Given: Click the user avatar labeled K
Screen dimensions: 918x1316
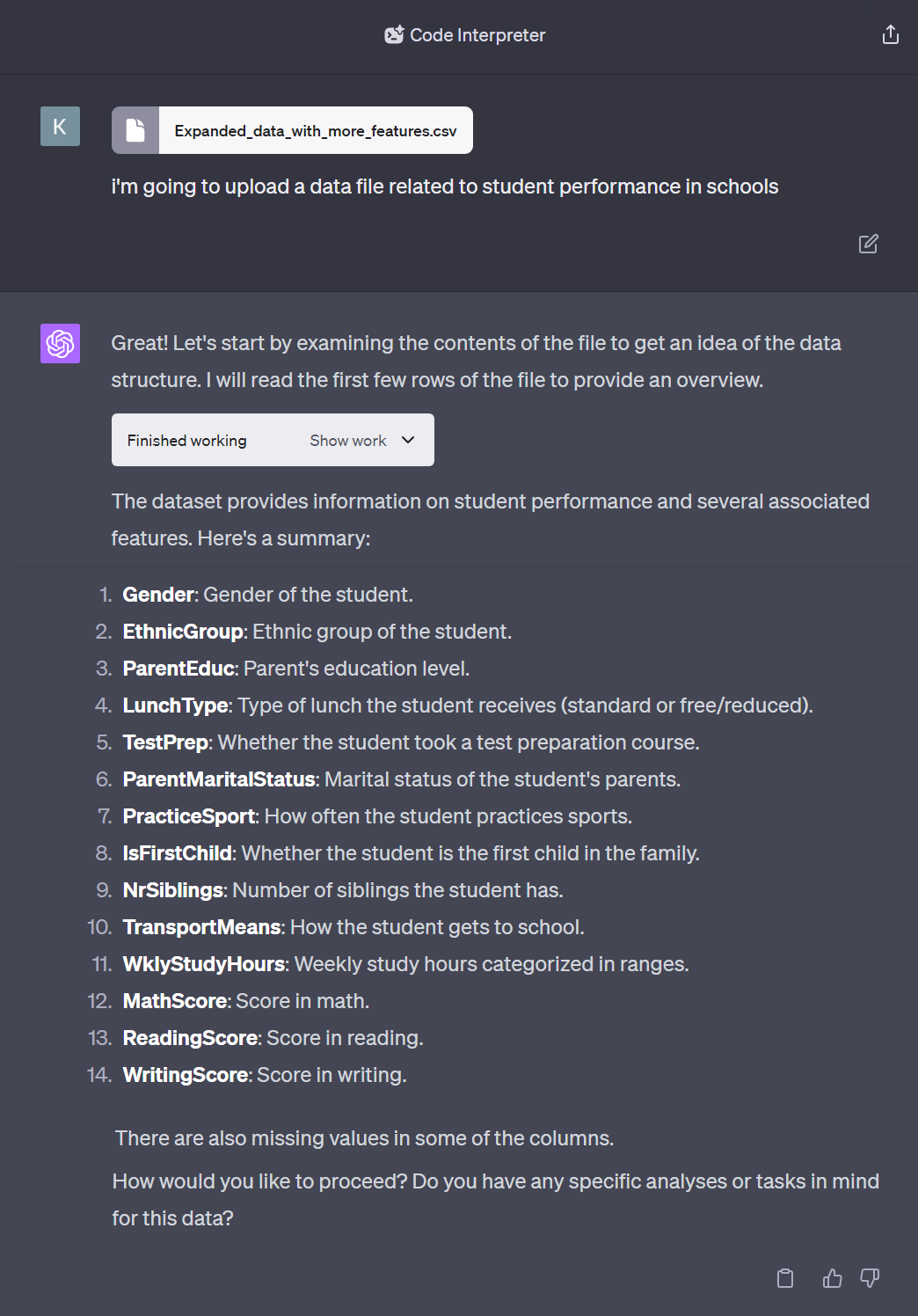Looking at the screenshot, I should click(59, 126).
